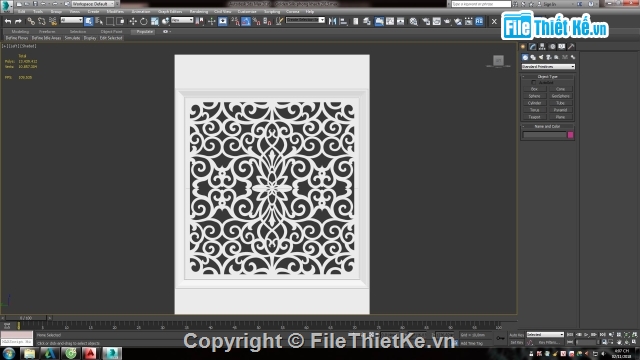Activate the Select and Link tool
The height and width of the screenshot is (360, 640).
(31, 21)
